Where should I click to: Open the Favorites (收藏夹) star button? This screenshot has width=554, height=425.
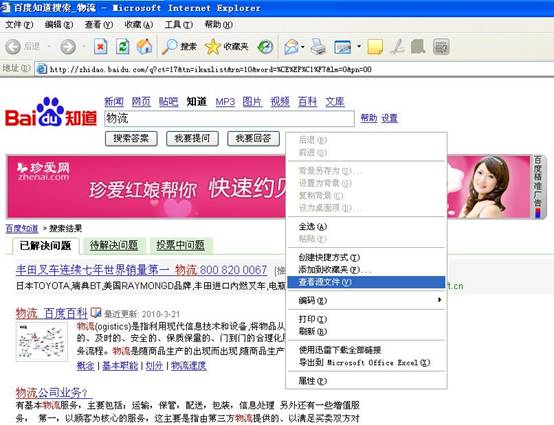click(x=226, y=47)
